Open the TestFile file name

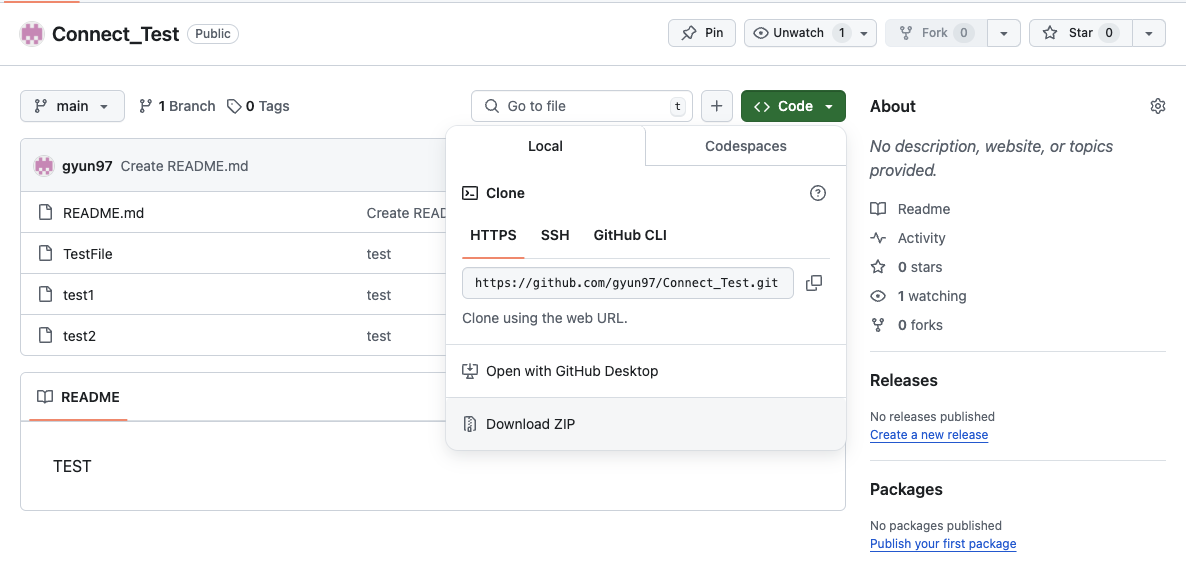88,254
